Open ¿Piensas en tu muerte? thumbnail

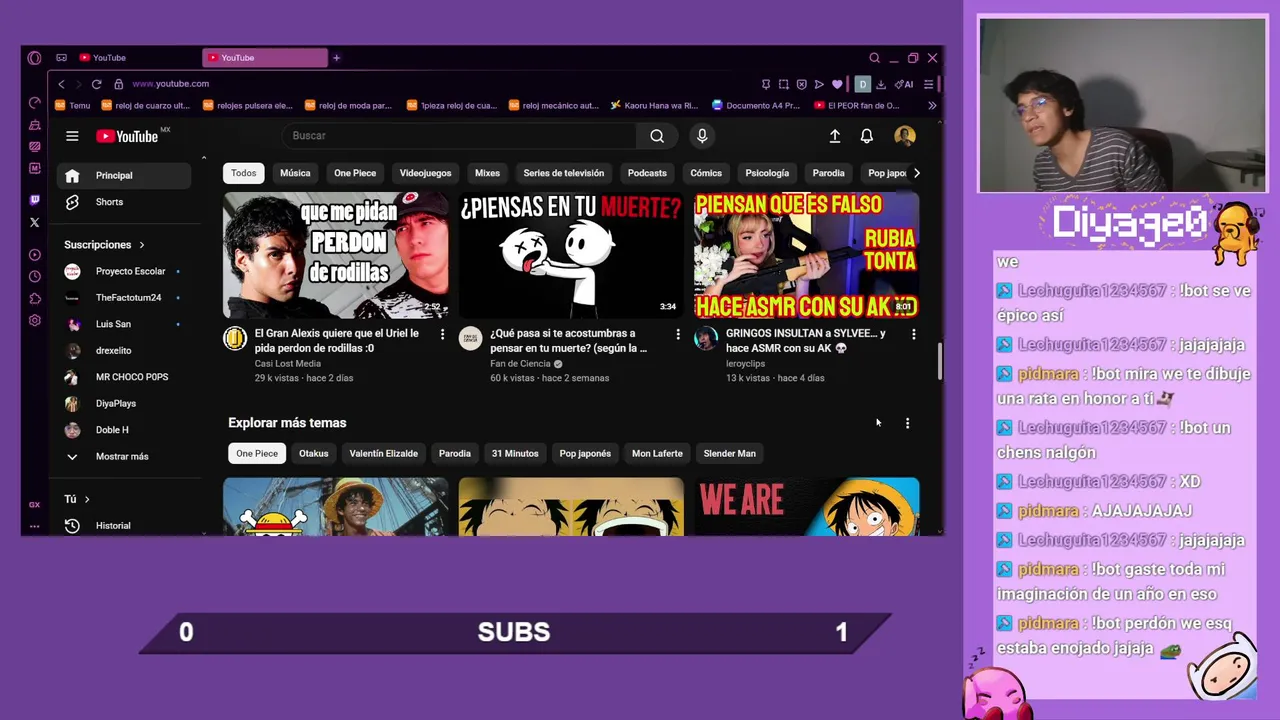tap(571, 255)
